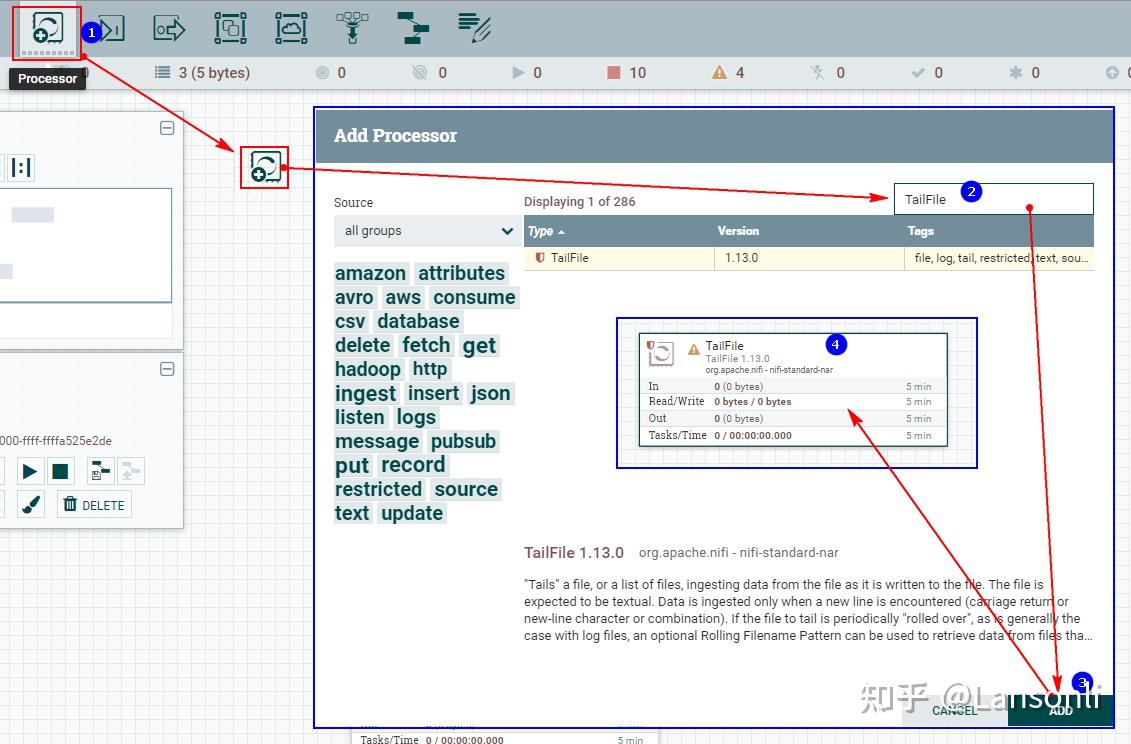Filter by the 'restricted' tag
This screenshot has height=744, width=1131.
[x=379, y=489]
